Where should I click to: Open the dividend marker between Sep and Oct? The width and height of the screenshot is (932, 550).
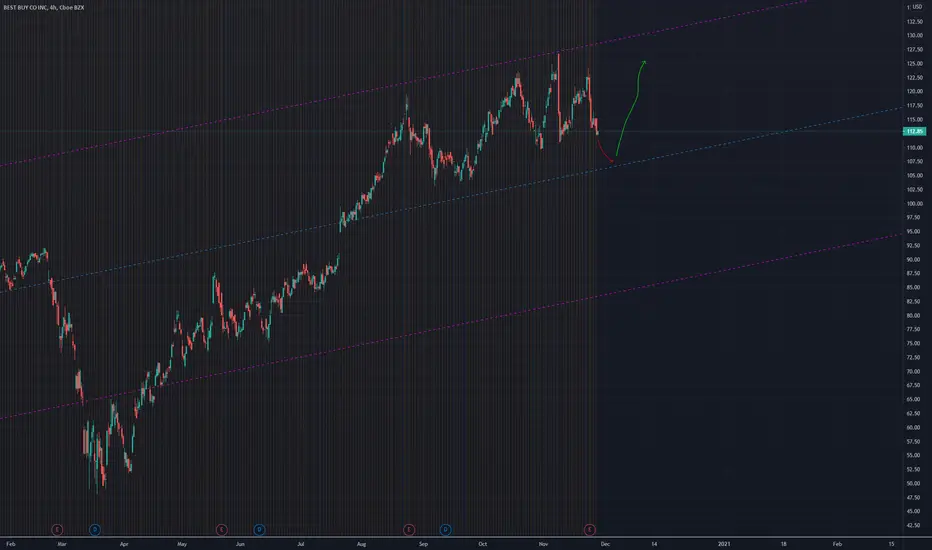click(445, 529)
